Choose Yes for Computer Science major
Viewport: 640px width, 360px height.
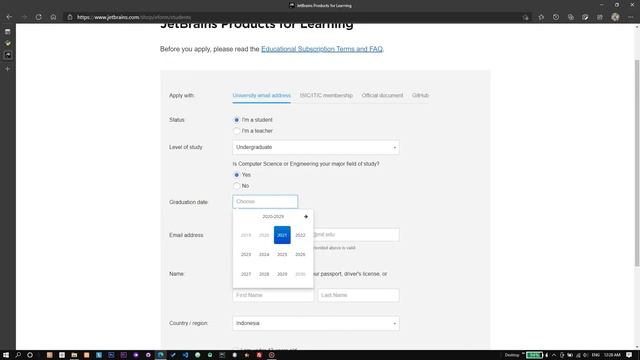pos(236,175)
